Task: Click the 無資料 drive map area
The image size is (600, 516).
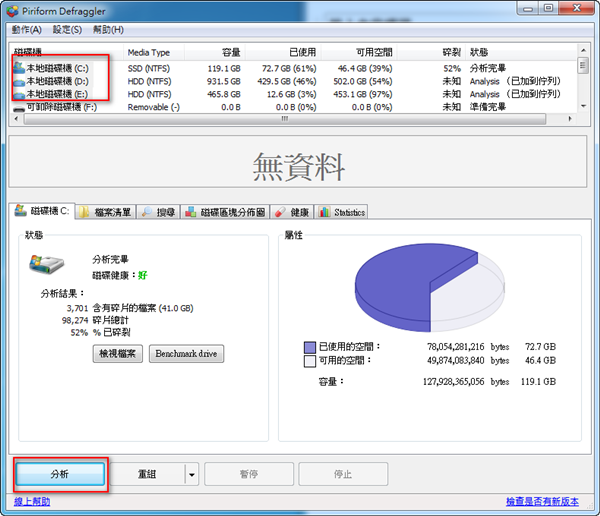Action: pyautogui.click(x=298, y=162)
